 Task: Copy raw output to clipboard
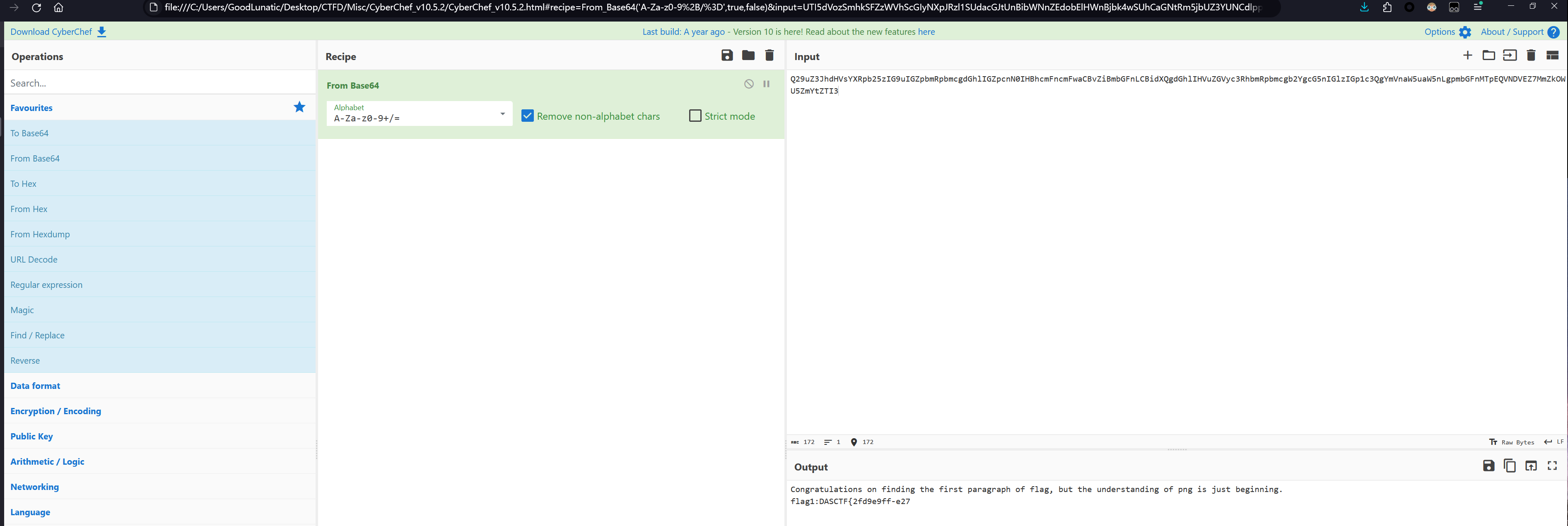pyautogui.click(x=1510, y=466)
